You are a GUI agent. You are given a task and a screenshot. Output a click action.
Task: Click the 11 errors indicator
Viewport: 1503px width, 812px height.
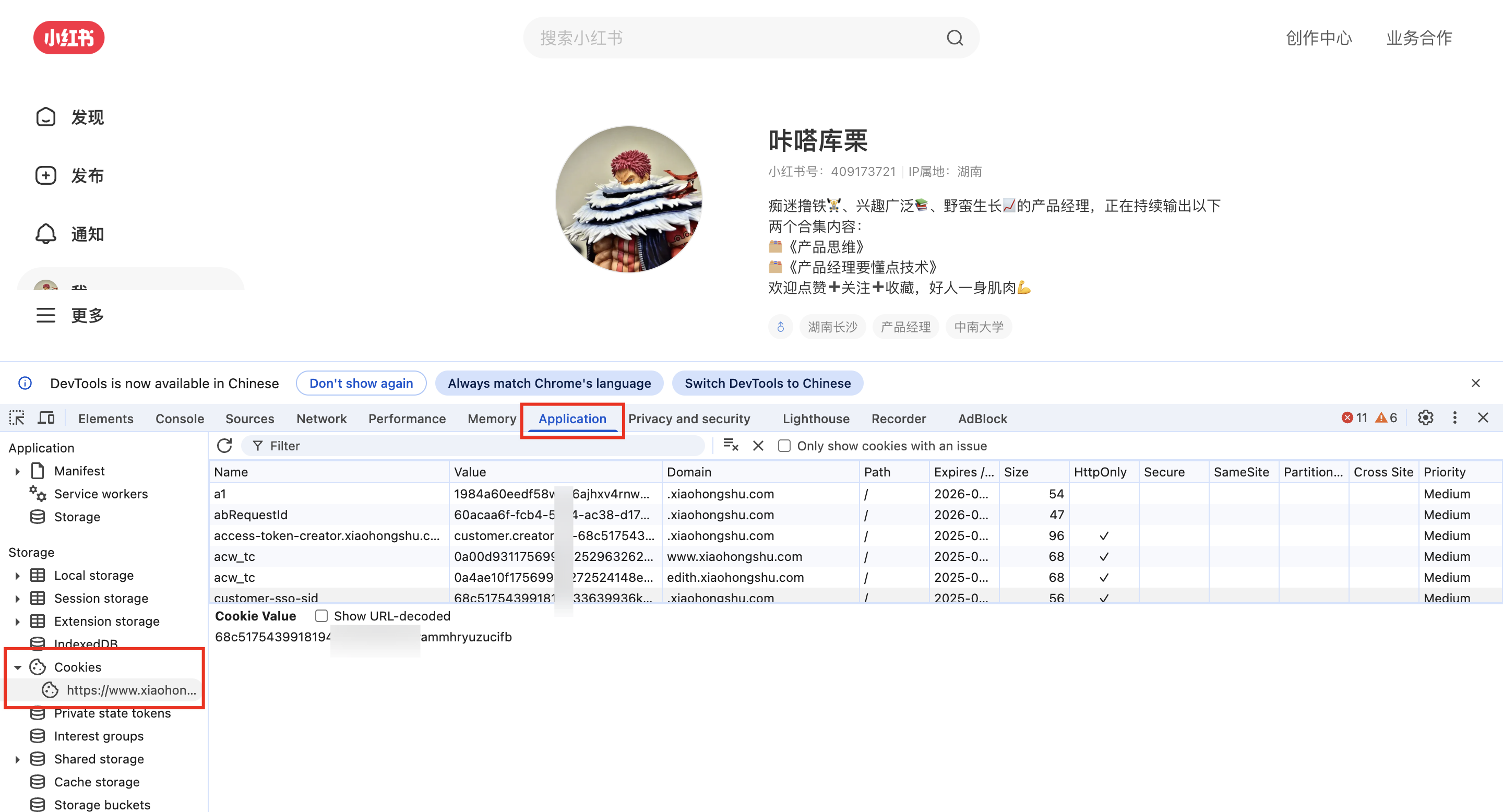tap(1354, 417)
